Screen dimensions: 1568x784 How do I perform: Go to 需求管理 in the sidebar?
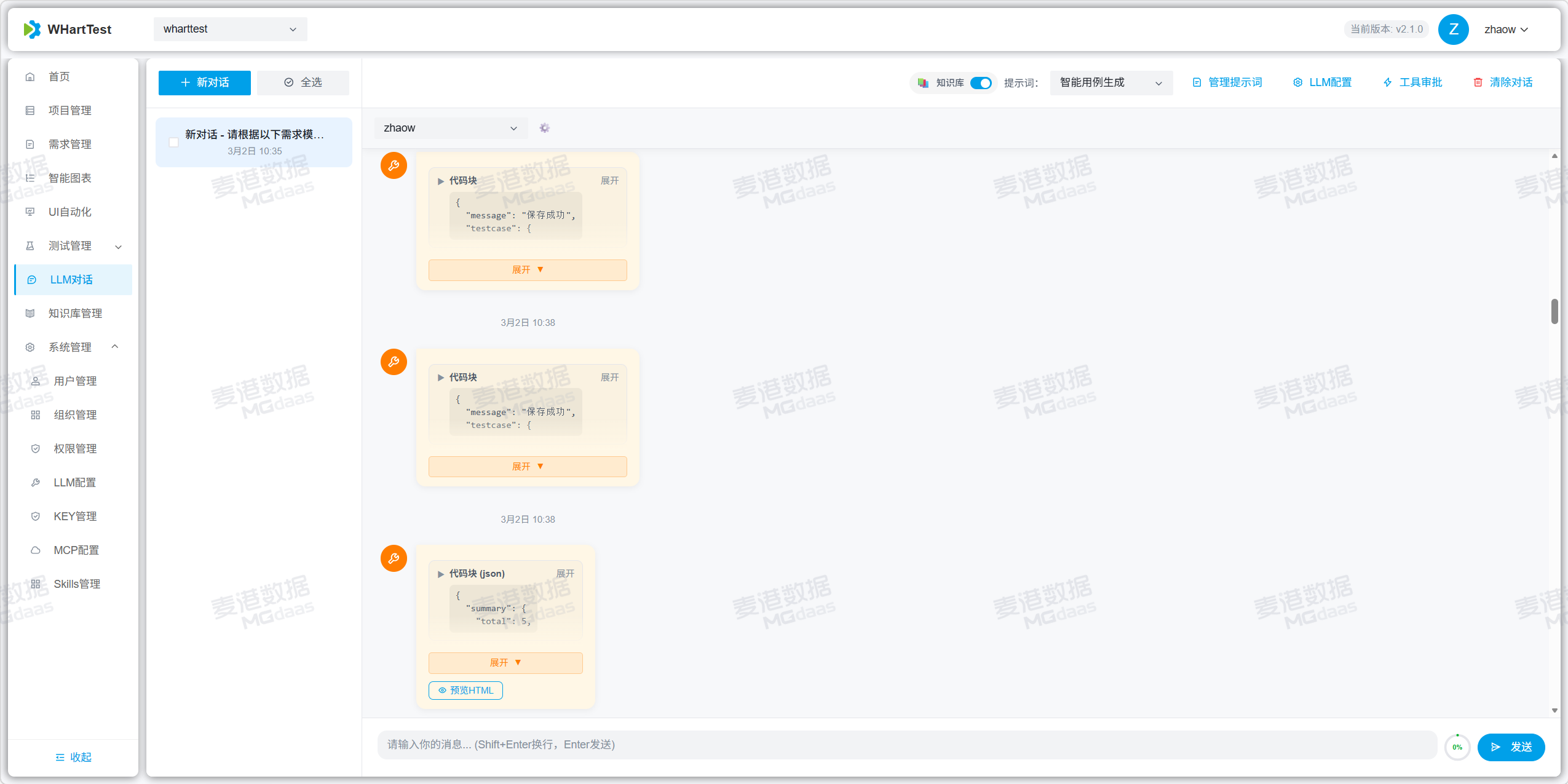[69, 145]
